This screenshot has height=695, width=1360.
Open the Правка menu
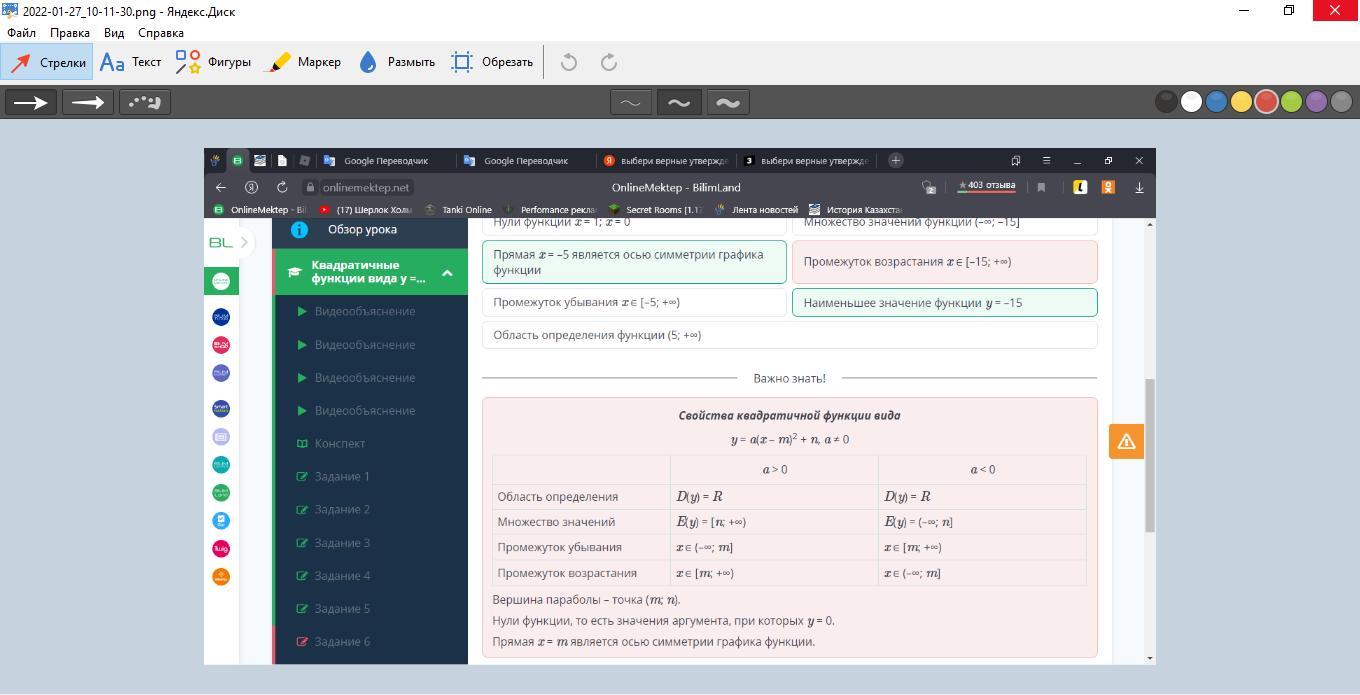[x=70, y=33]
